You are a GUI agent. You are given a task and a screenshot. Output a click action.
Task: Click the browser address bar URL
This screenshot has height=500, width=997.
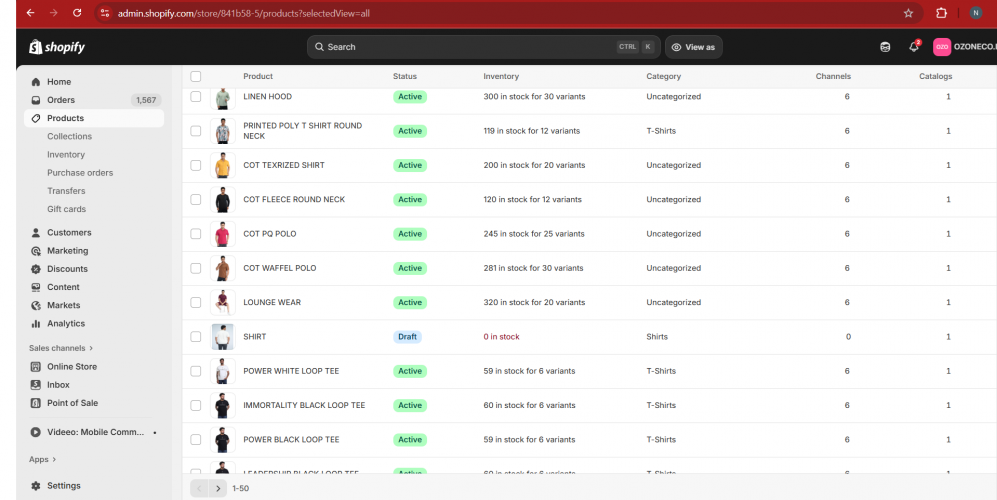click(244, 13)
